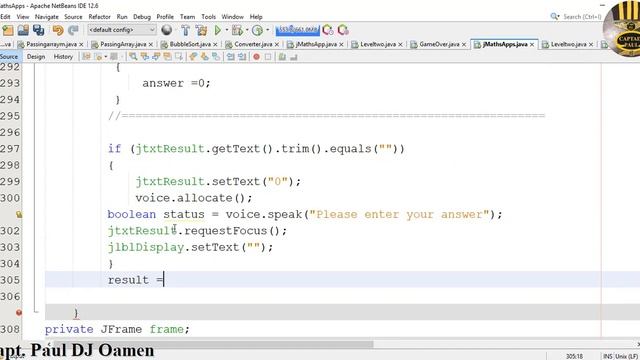Switch to the GameOver.java tab
Screen dimensions: 640x360
click(x=439, y=44)
